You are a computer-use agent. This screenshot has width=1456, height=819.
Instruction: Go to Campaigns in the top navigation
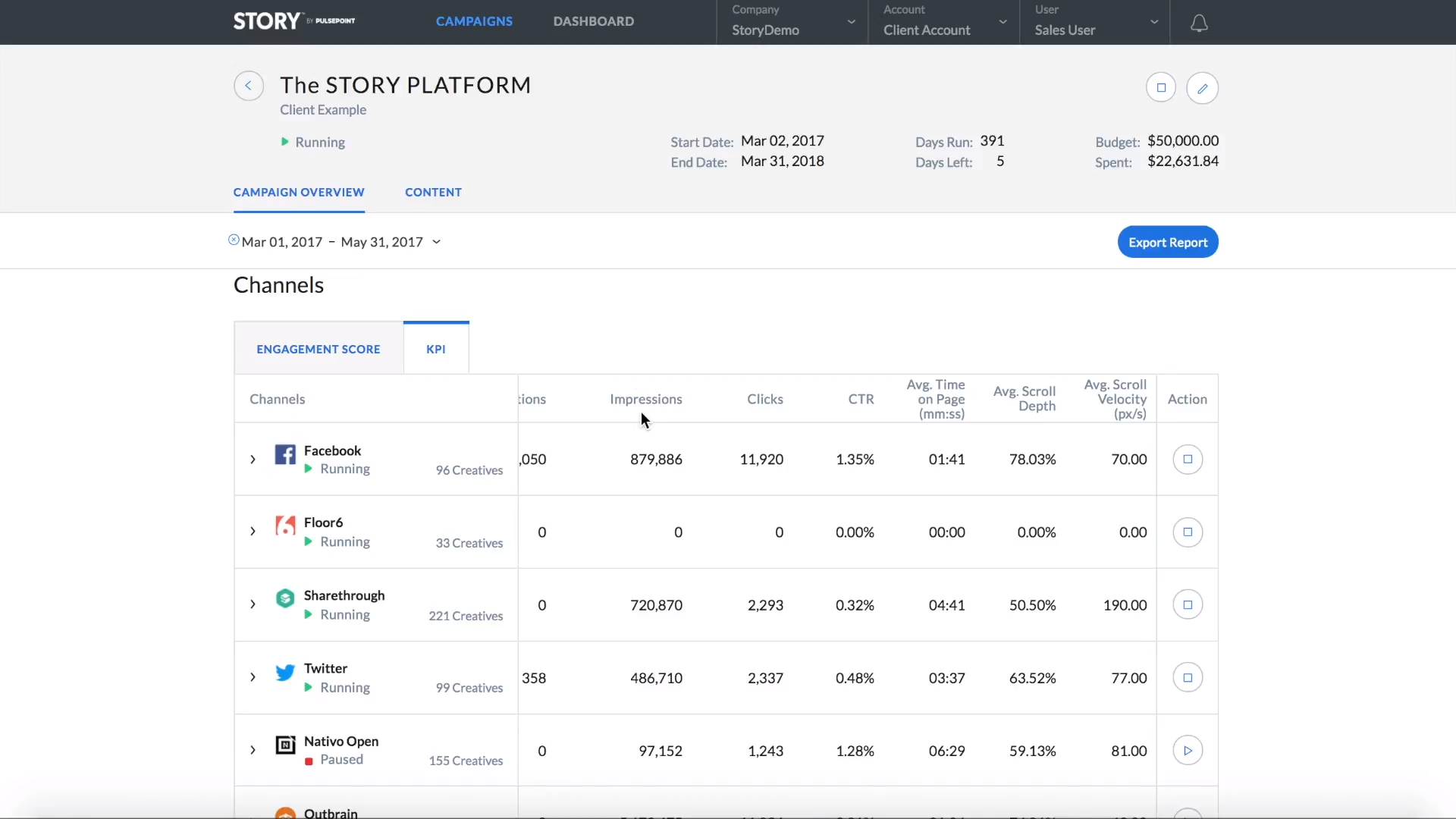[x=474, y=21]
